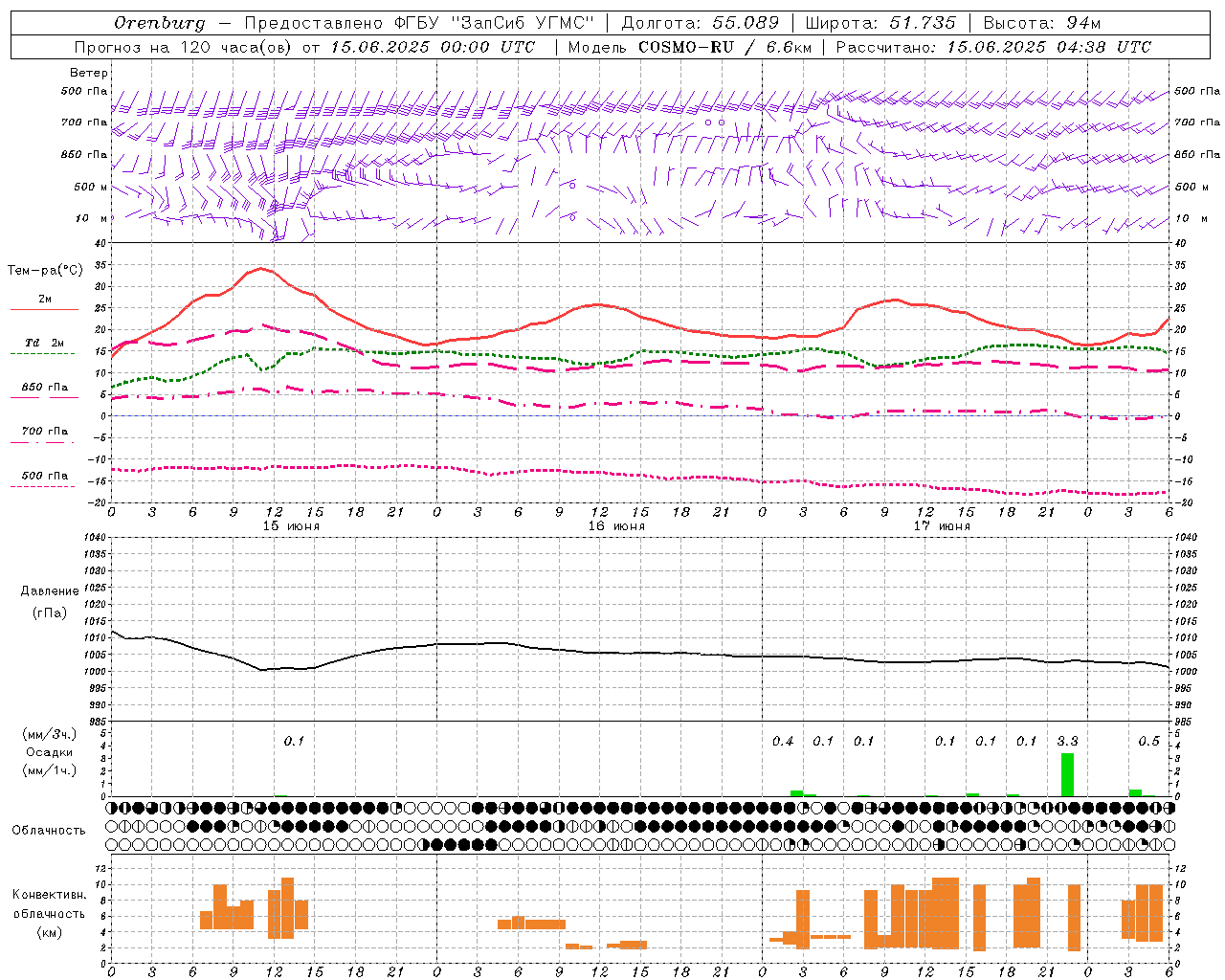Click the 'Тем-ра(°C)' temperature label
This screenshot has height=980, width=1225.
pos(45,271)
